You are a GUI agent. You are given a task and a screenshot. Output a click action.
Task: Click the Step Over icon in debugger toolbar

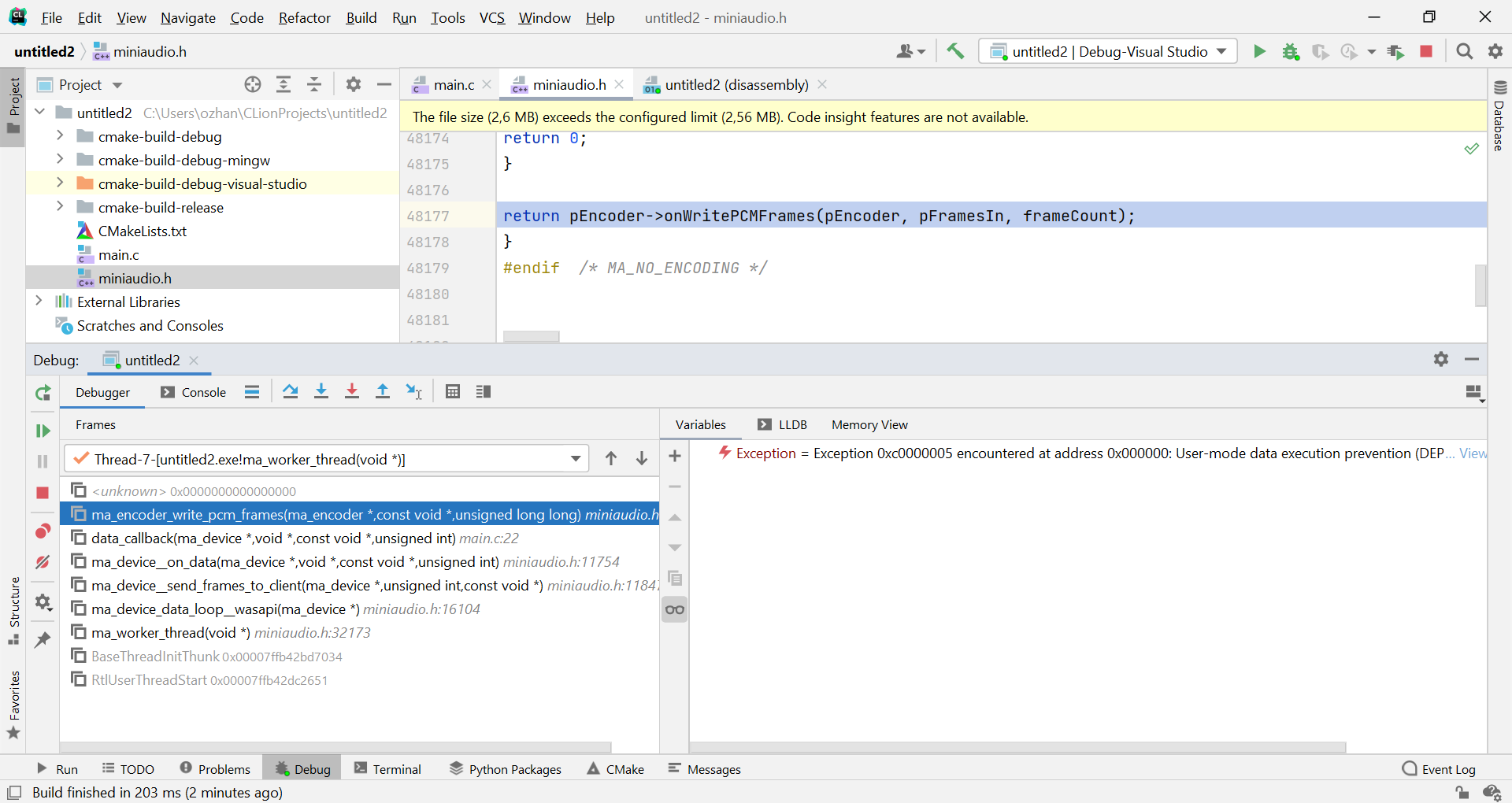pyautogui.click(x=291, y=391)
